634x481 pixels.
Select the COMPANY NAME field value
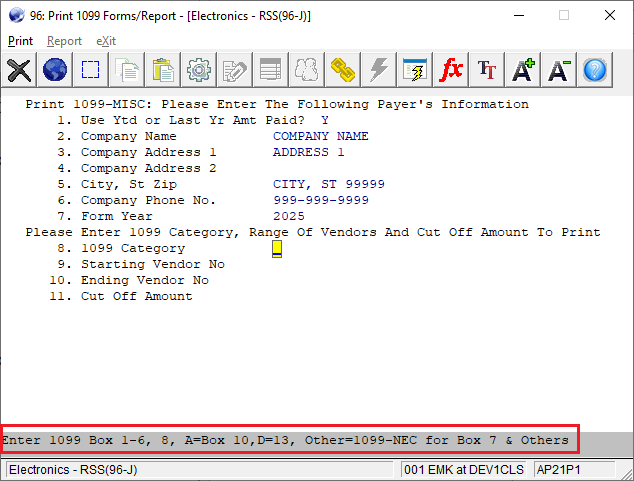320,136
